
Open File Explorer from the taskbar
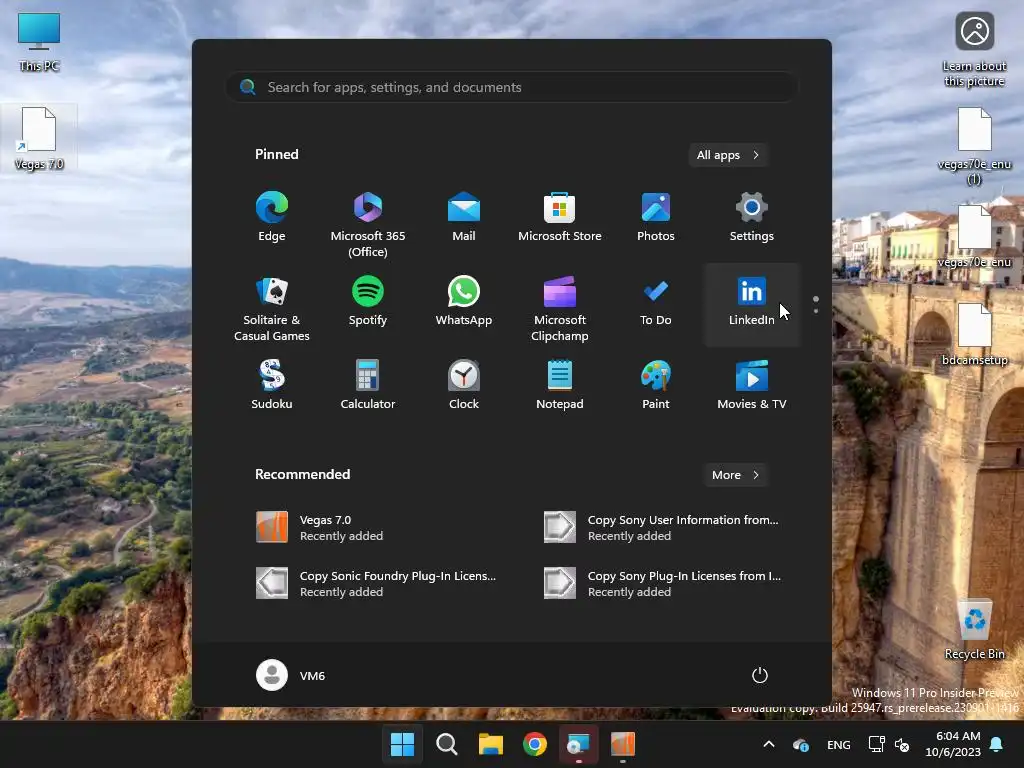490,744
